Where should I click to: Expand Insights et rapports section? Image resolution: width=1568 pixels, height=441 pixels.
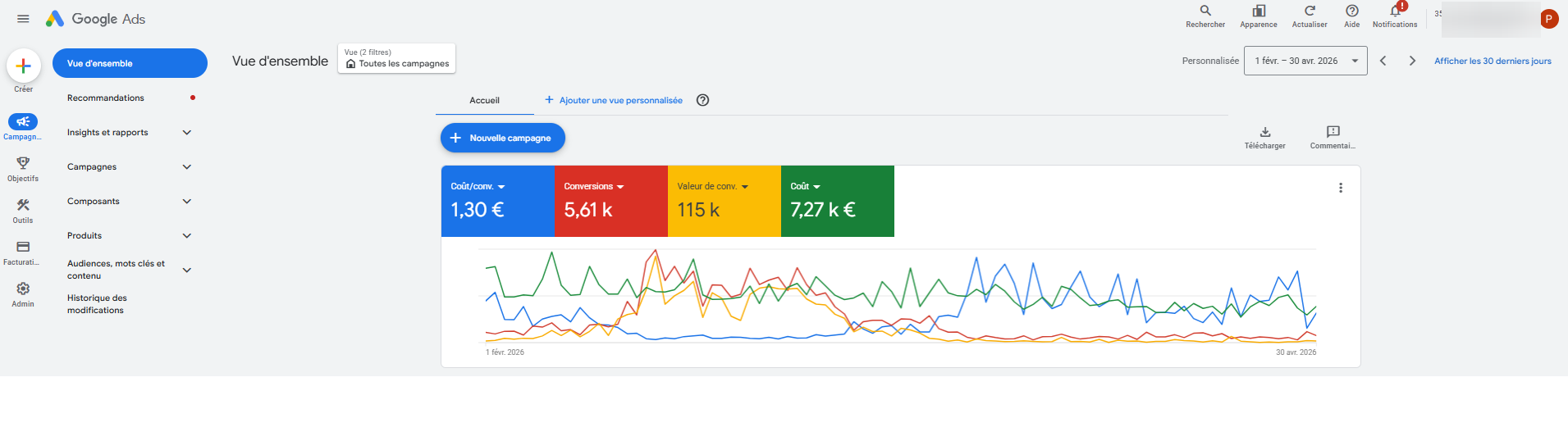point(187,132)
